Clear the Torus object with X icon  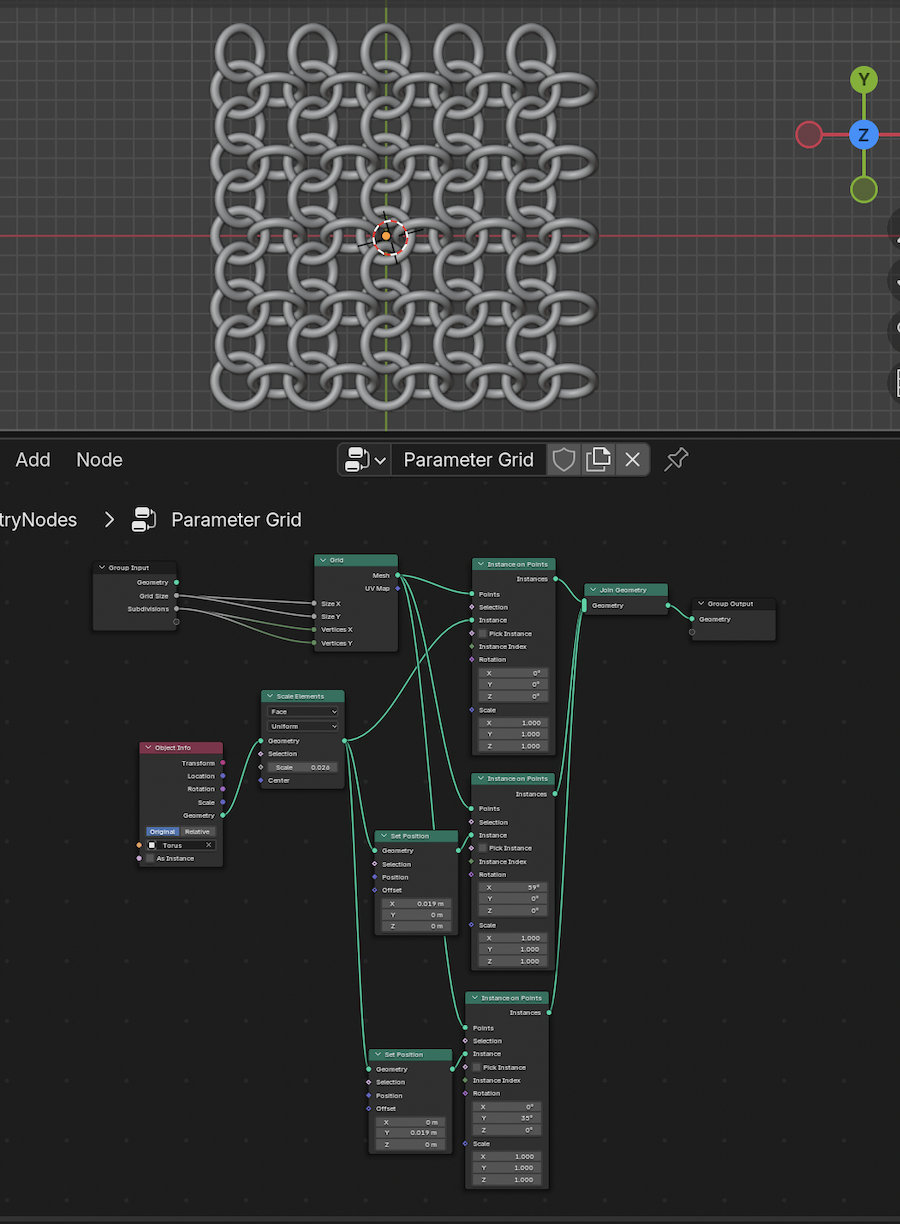coord(209,845)
